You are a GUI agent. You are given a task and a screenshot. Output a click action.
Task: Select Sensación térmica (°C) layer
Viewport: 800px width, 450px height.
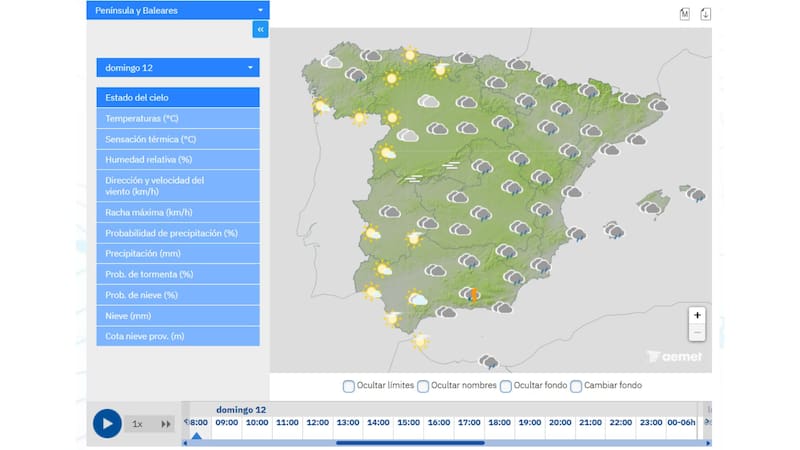tap(178, 139)
